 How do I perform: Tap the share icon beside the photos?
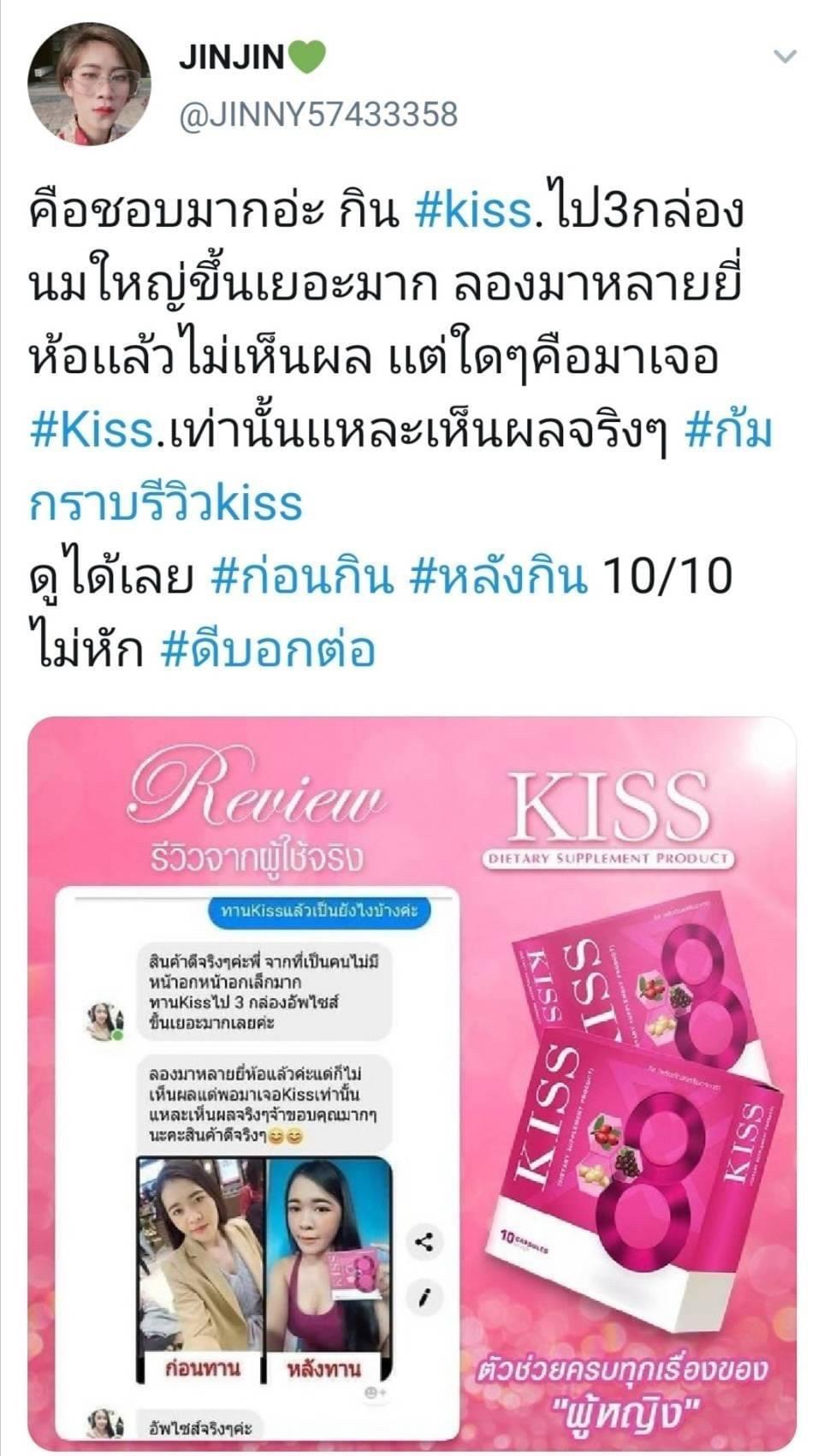tap(424, 1241)
